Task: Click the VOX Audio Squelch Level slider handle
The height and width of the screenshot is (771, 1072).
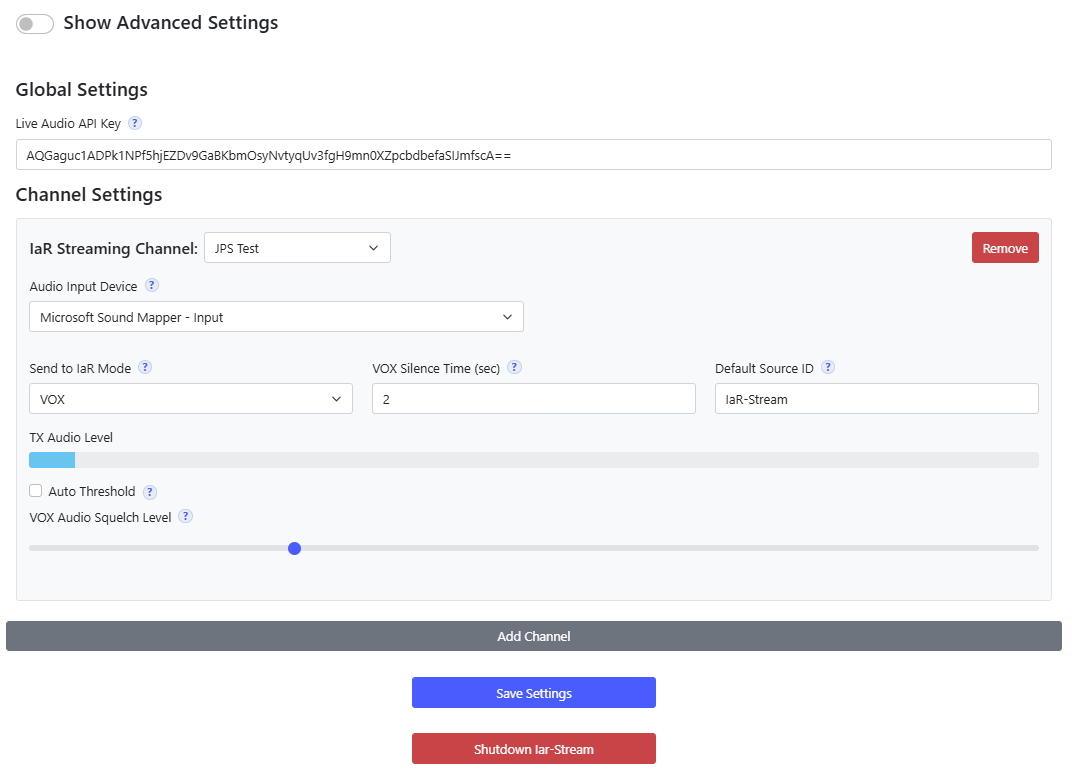Action: point(294,548)
